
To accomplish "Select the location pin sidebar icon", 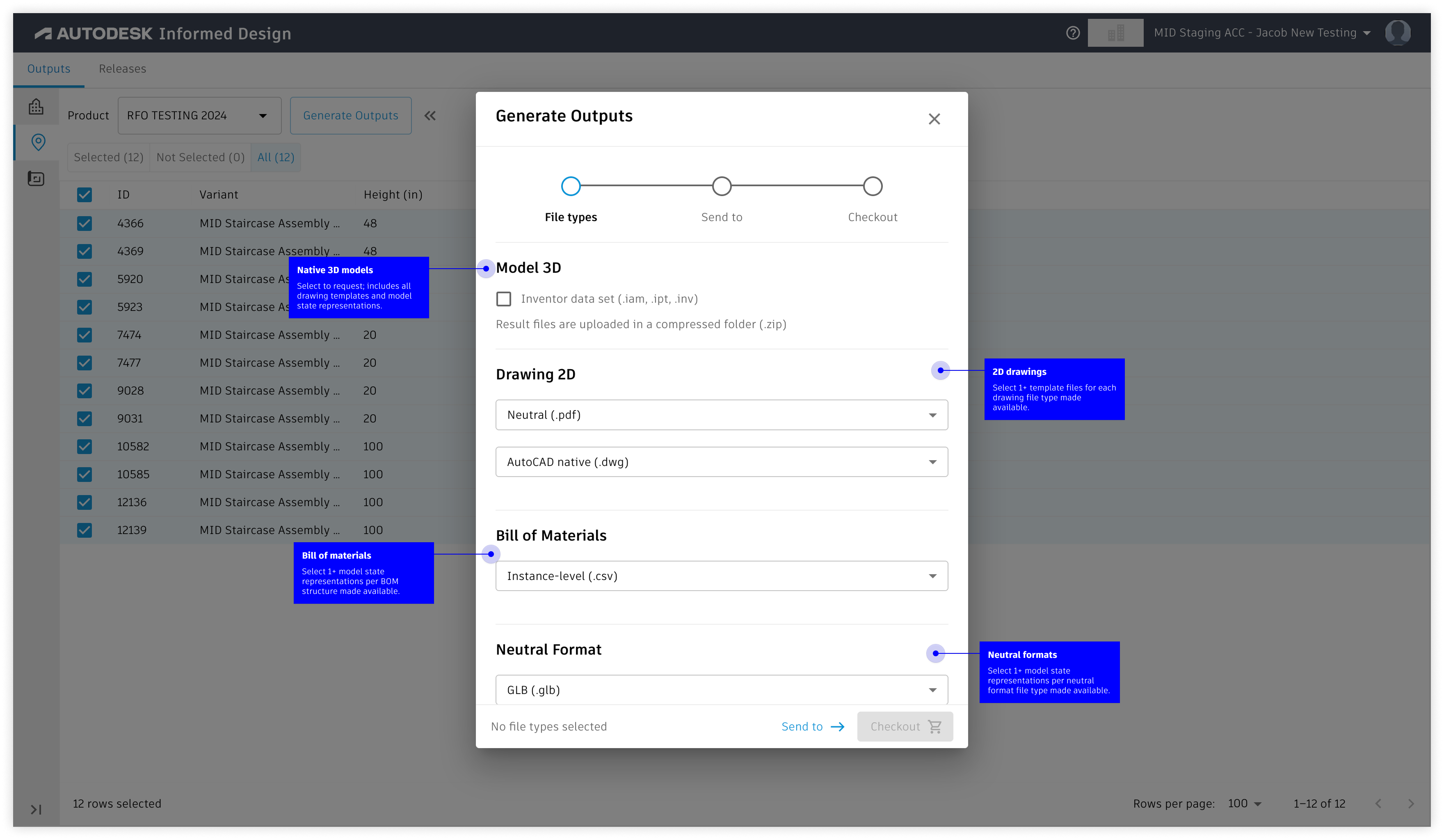I will tap(38, 142).
